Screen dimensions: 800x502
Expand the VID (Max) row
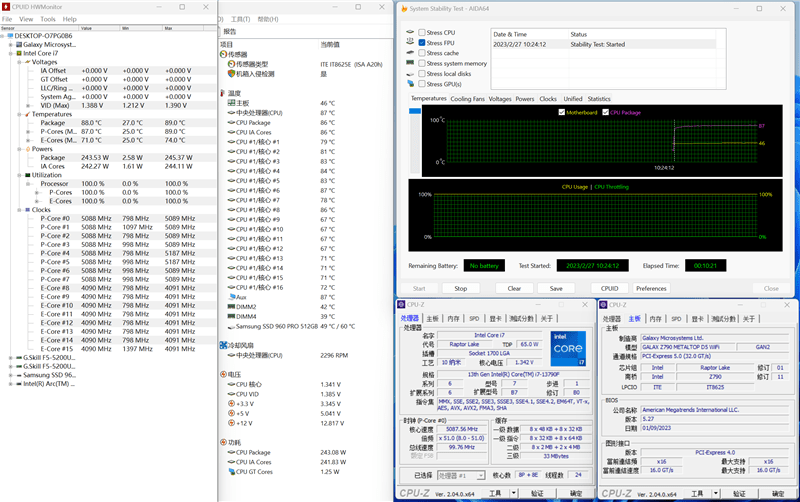(x=28, y=106)
